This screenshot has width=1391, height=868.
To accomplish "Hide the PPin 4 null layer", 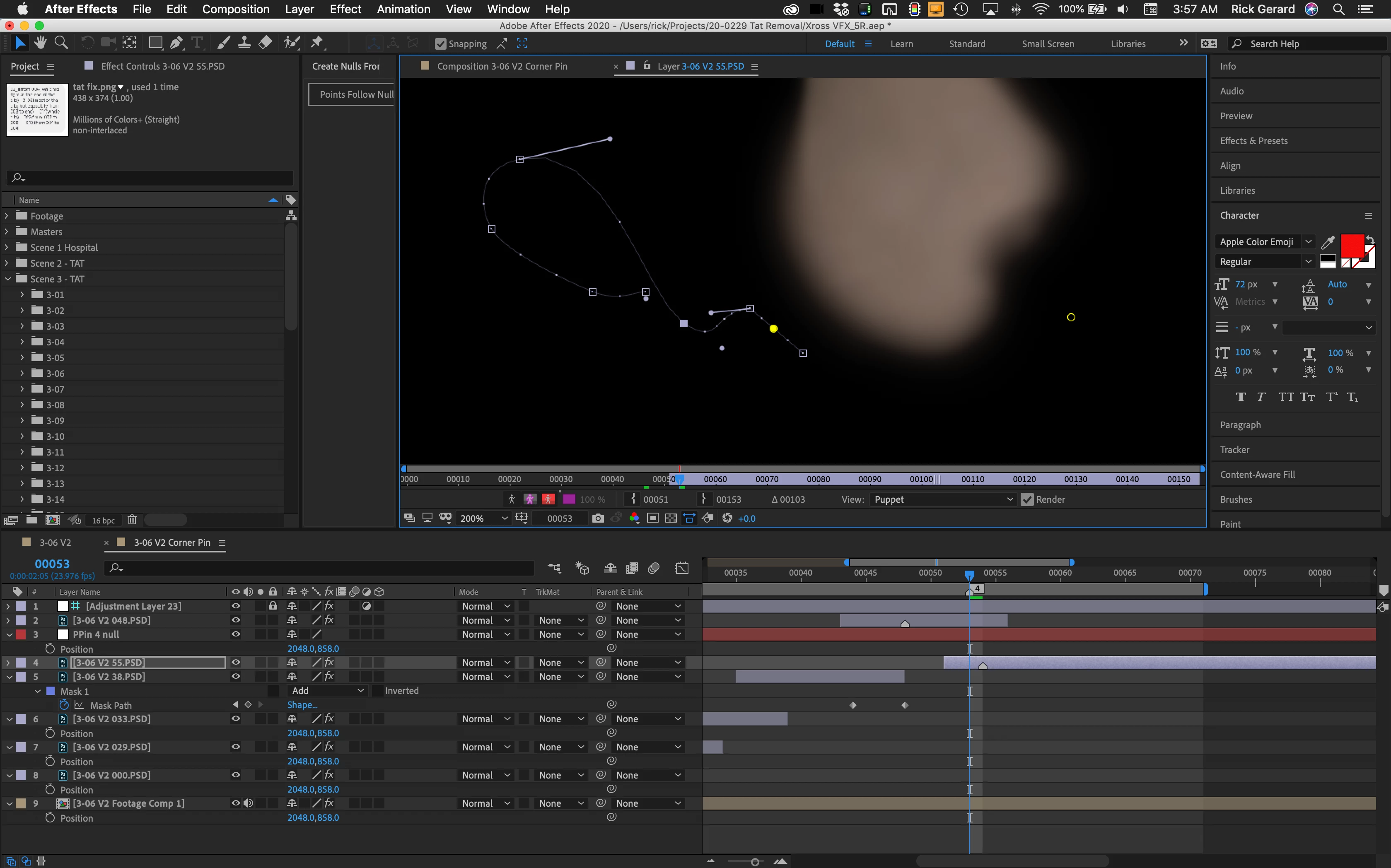I will (x=235, y=634).
